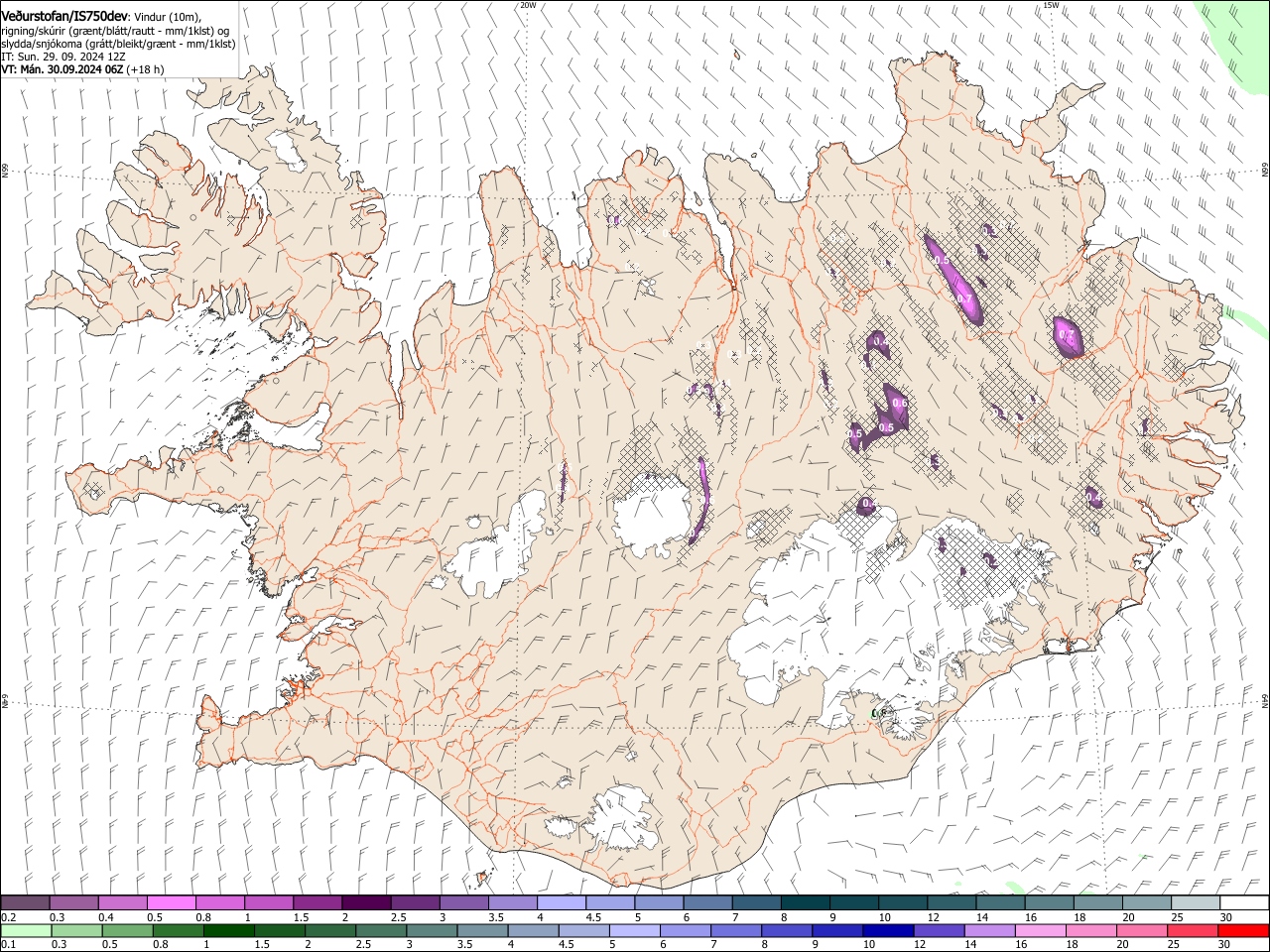Pick the white swatch between 25 and 30
Image resolution: width=1270 pixels, height=952 pixels.
click(1197, 903)
